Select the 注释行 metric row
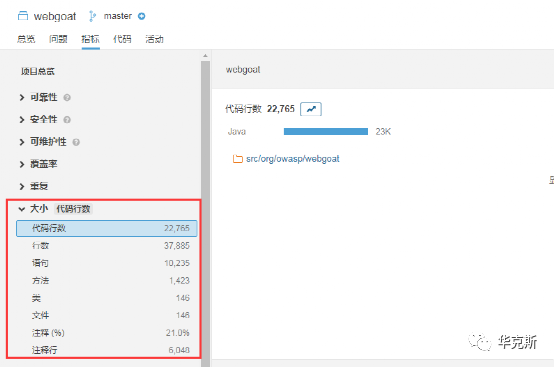The height and width of the screenshot is (367, 554). pyautogui.click(x=107, y=350)
